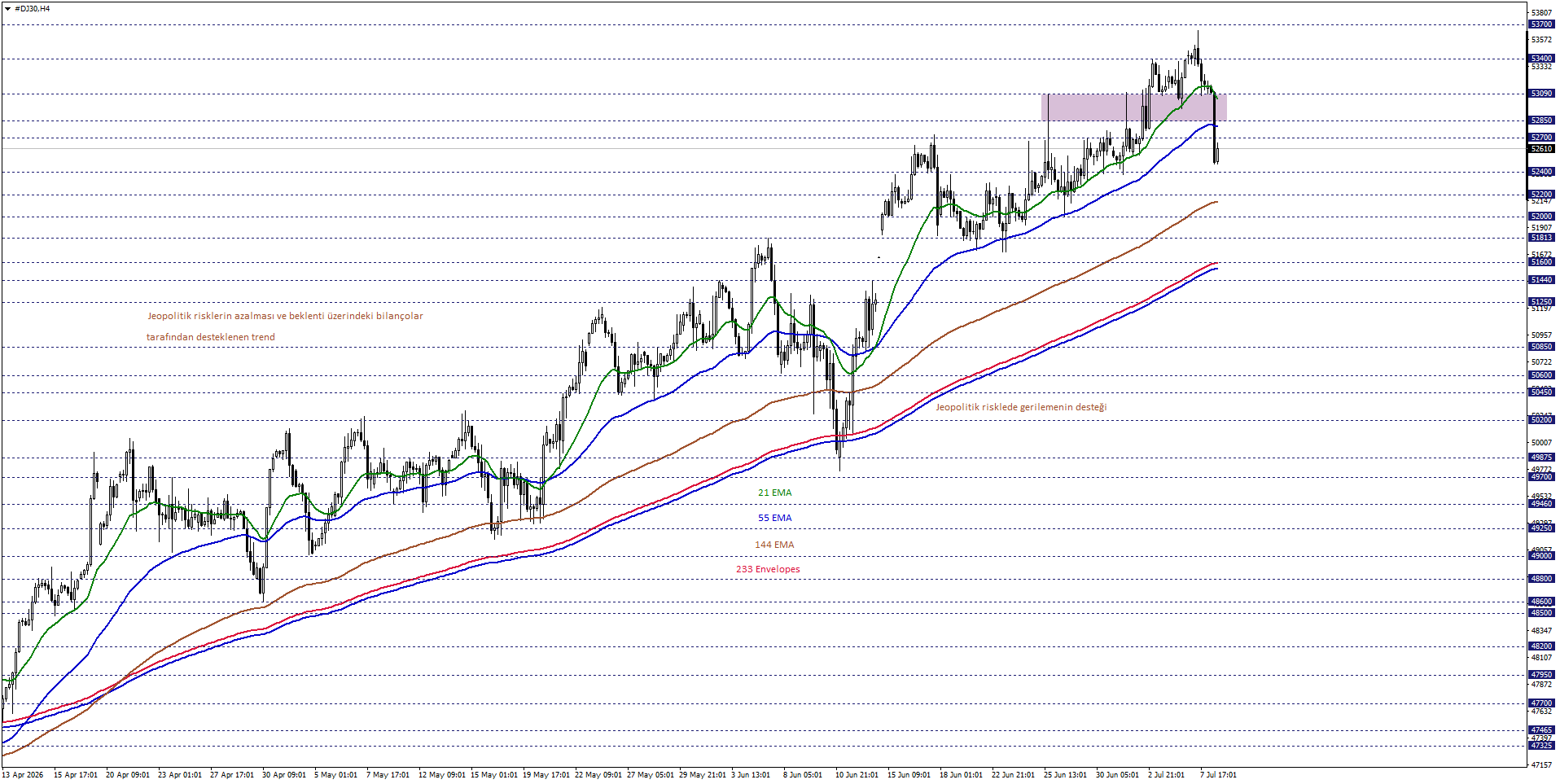Click the 52610 current price label

click(1542, 149)
